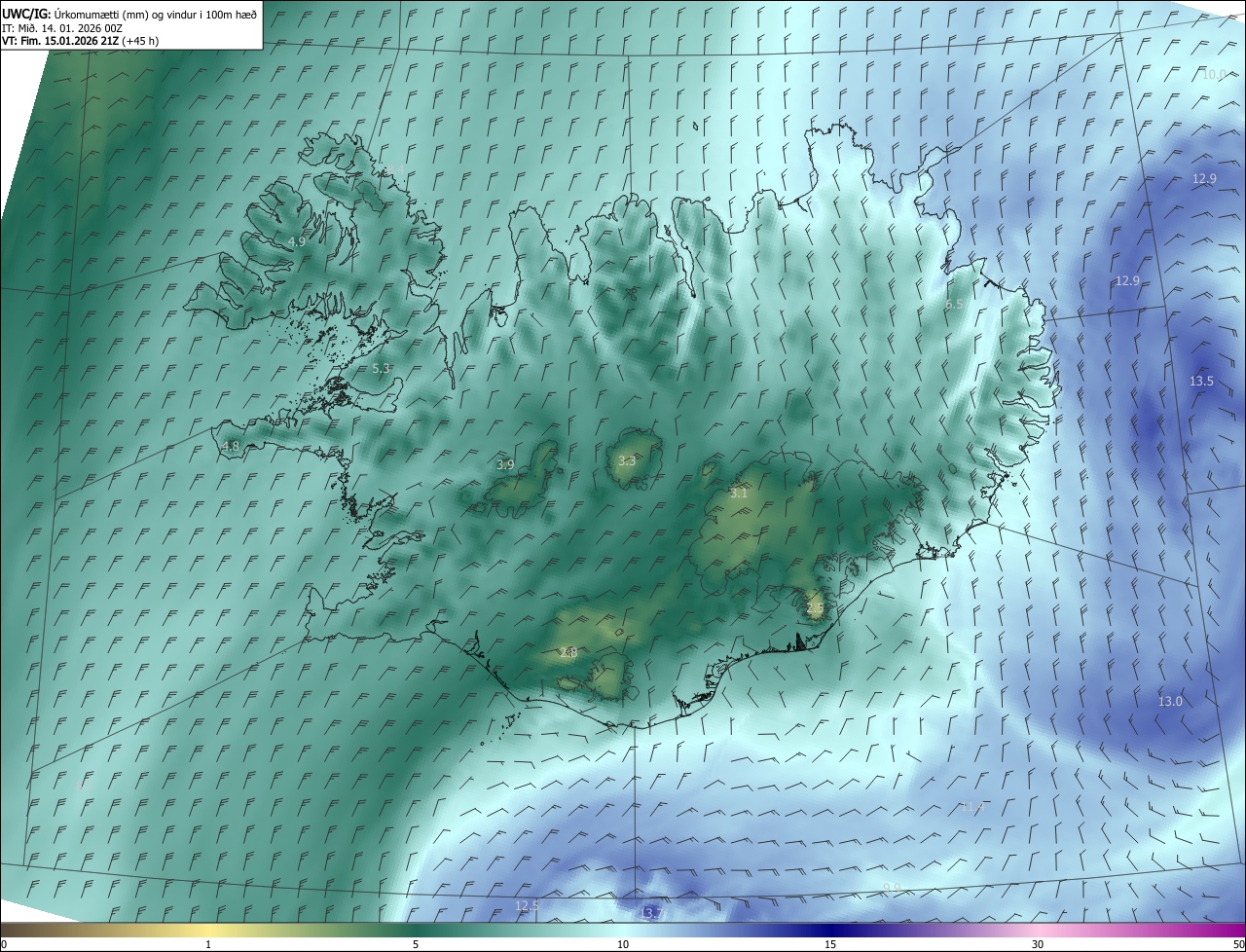The height and width of the screenshot is (952, 1246).
Task: Click the 3.1 value on the large glacier
Action: point(739,494)
